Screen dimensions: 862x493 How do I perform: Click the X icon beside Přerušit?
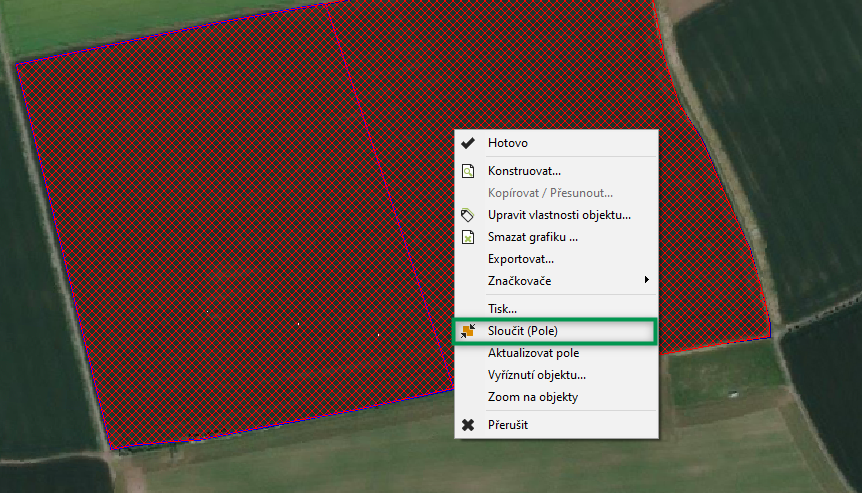pos(468,425)
